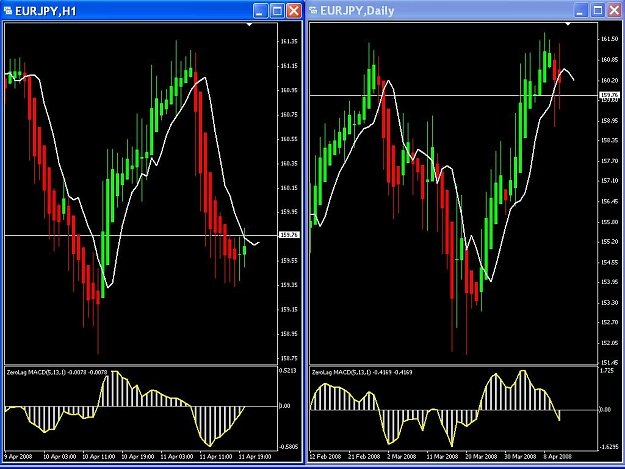Click the 2 Mar 2008 date label
Screen dimensions: 625x469
click(x=402, y=457)
